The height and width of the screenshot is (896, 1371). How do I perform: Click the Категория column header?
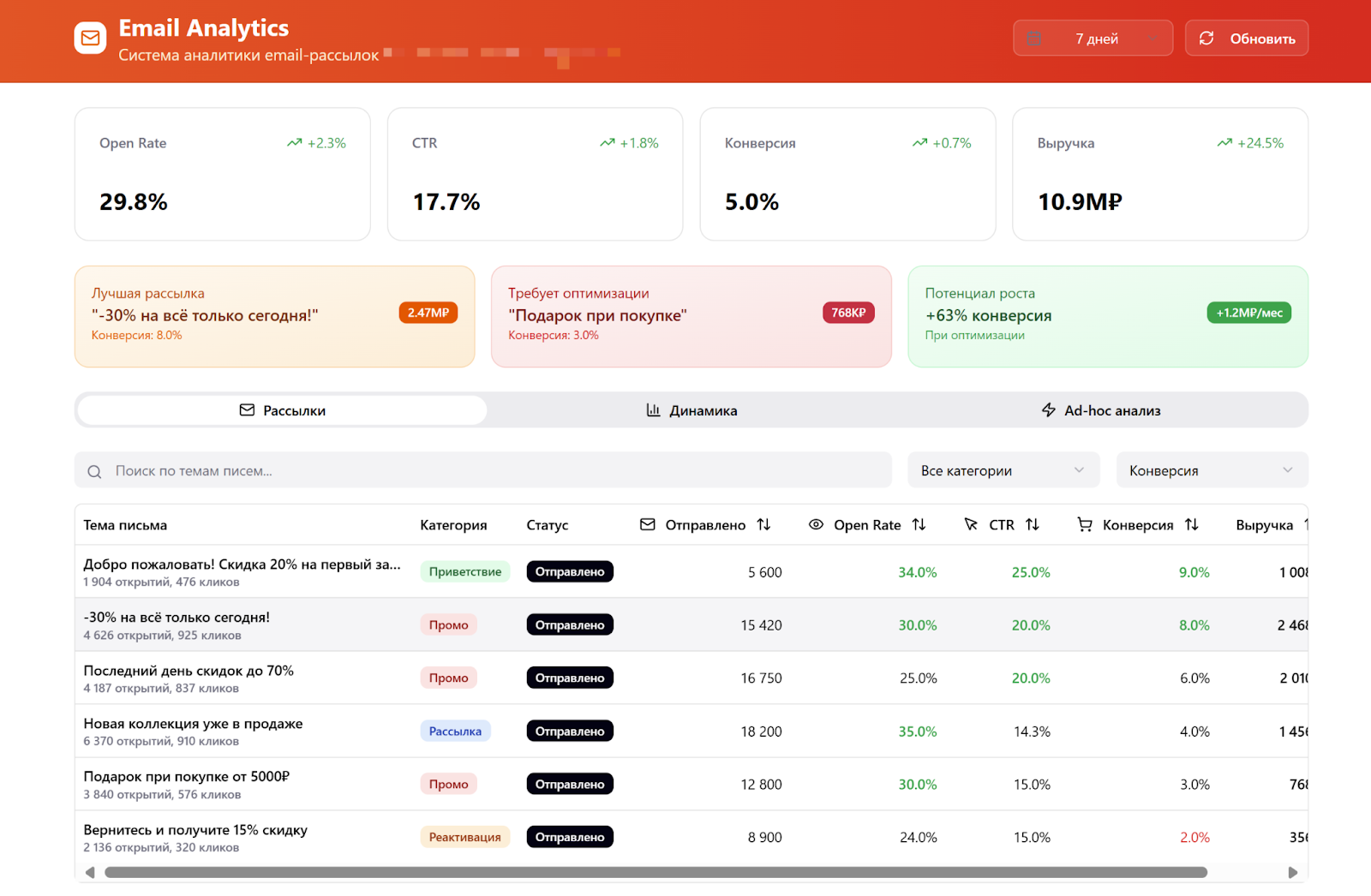(453, 525)
